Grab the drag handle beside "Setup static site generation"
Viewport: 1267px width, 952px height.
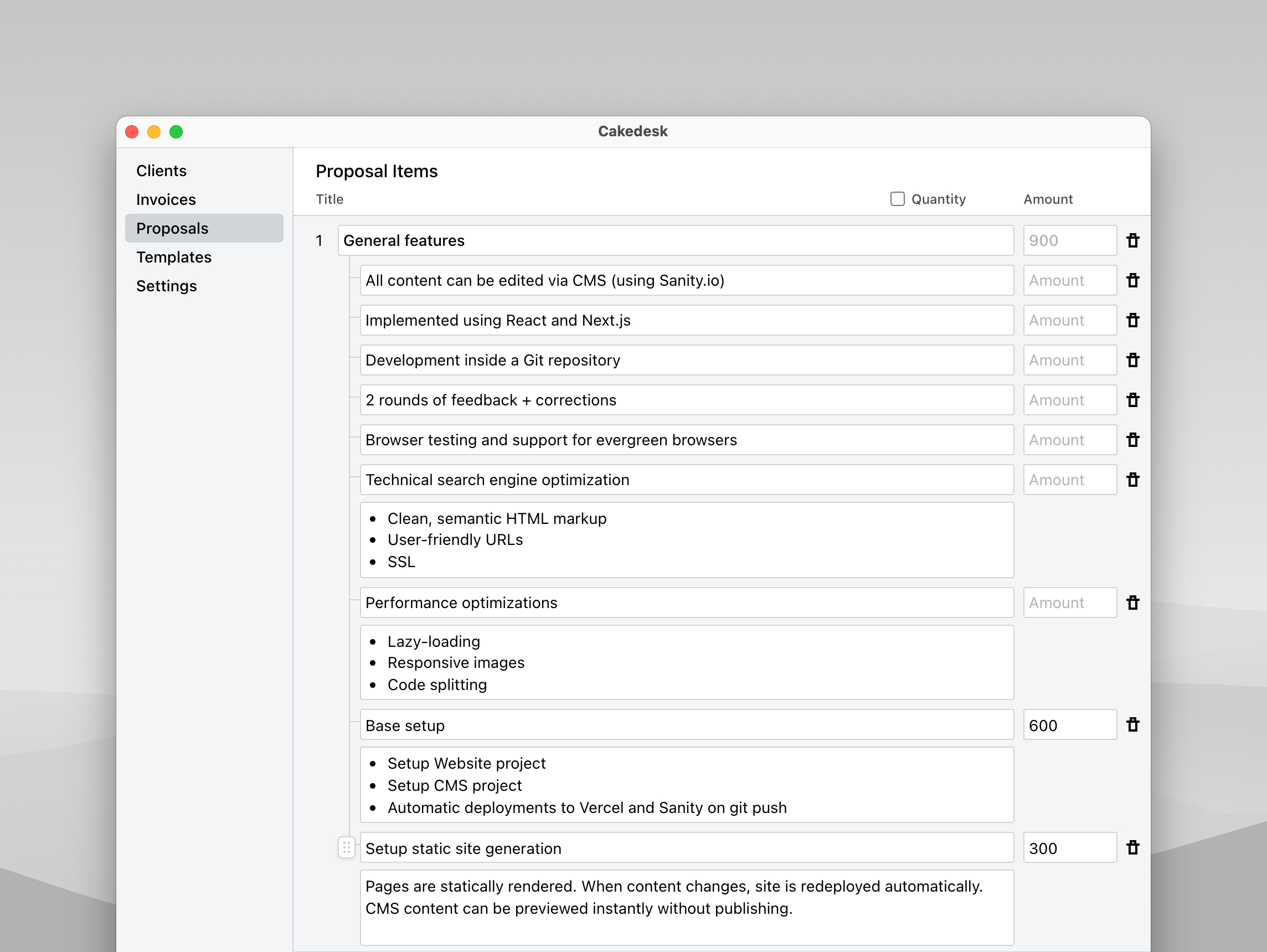click(347, 848)
